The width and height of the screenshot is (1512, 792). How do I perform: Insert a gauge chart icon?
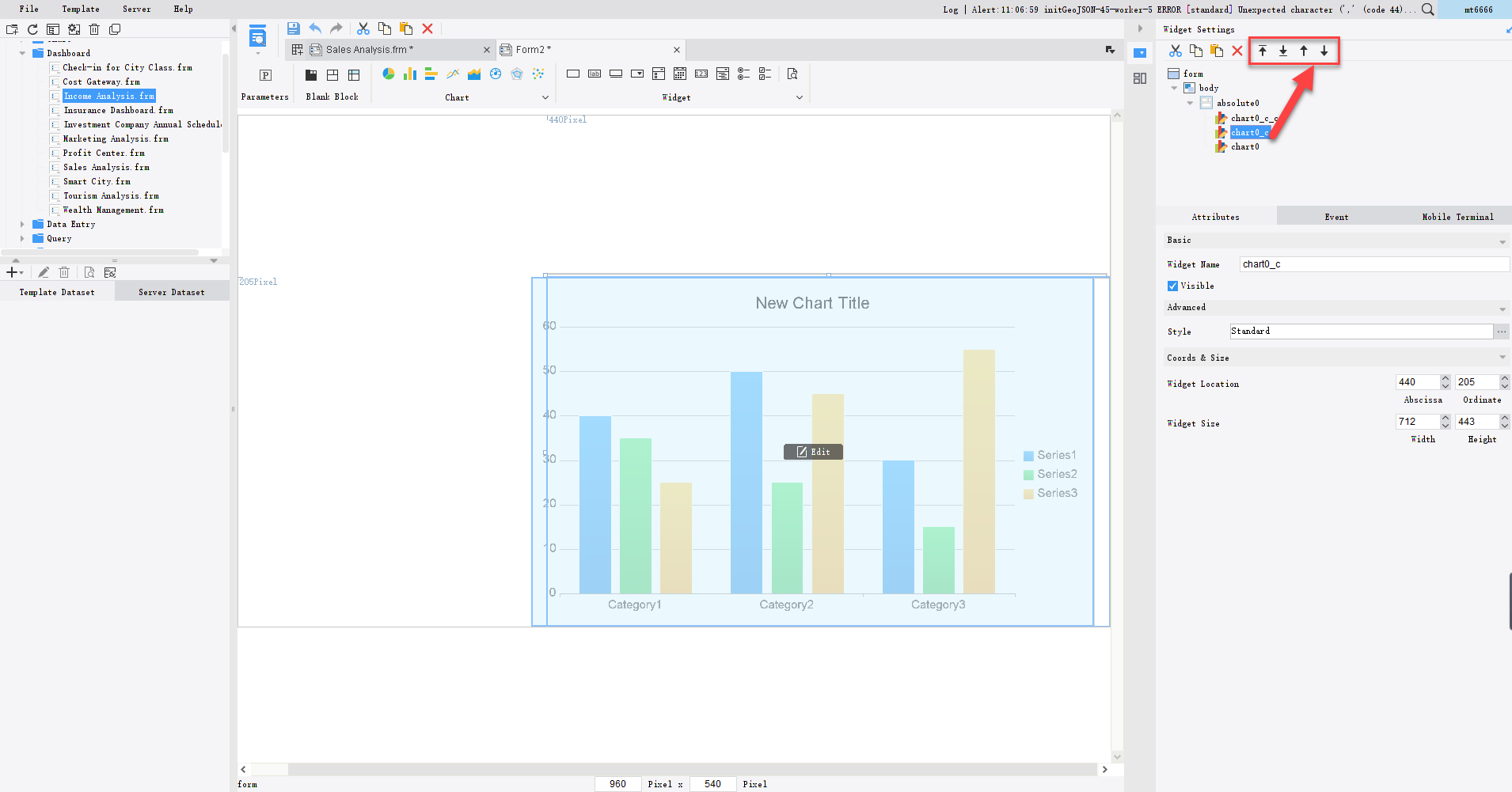click(x=496, y=74)
